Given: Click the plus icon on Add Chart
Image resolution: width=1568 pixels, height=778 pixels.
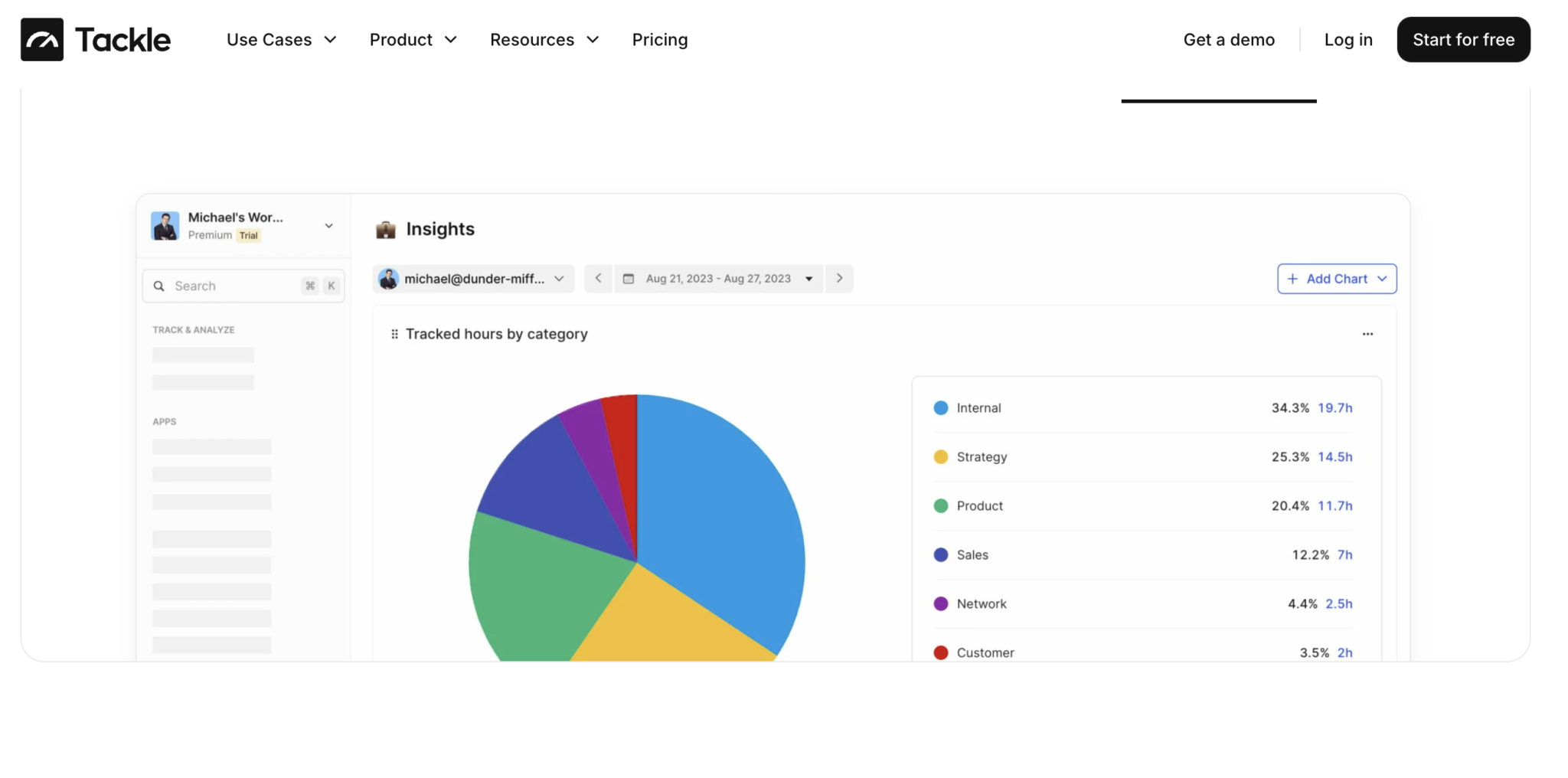Looking at the screenshot, I should [1292, 279].
